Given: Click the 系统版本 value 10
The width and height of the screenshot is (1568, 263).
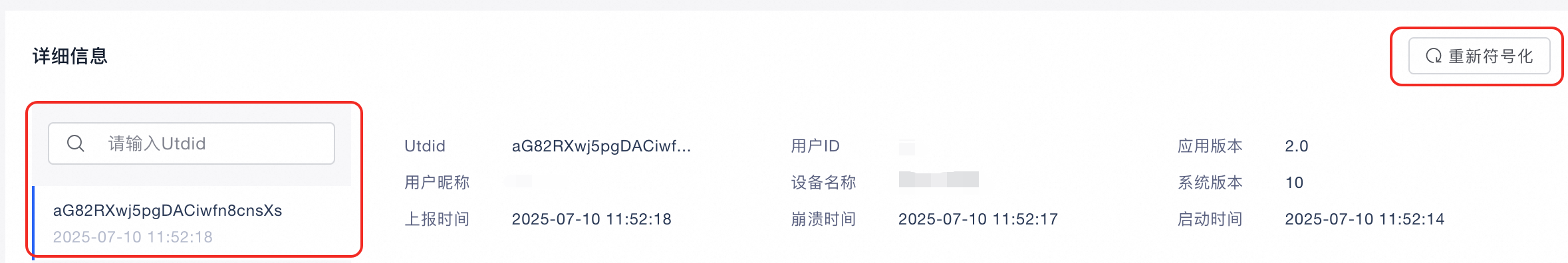Looking at the screenshot, I should 1294,183.
